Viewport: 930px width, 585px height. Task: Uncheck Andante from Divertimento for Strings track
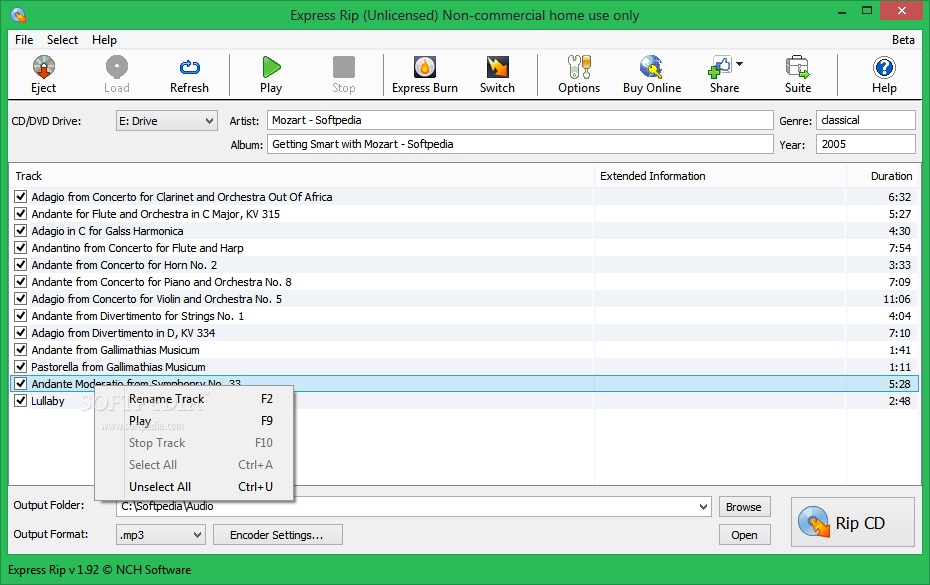[21, 316]
